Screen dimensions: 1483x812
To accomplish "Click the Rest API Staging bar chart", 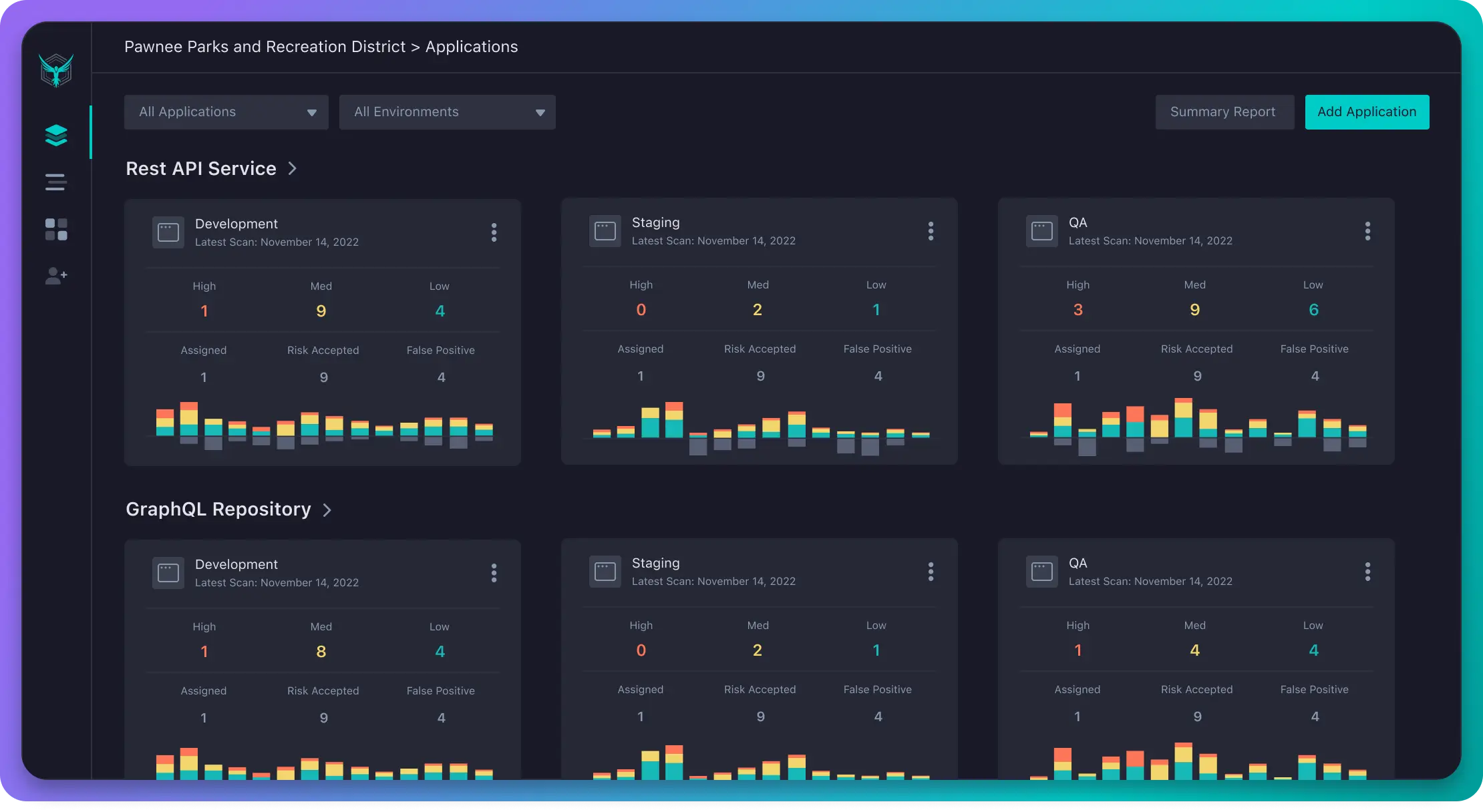I will [761, 428].
